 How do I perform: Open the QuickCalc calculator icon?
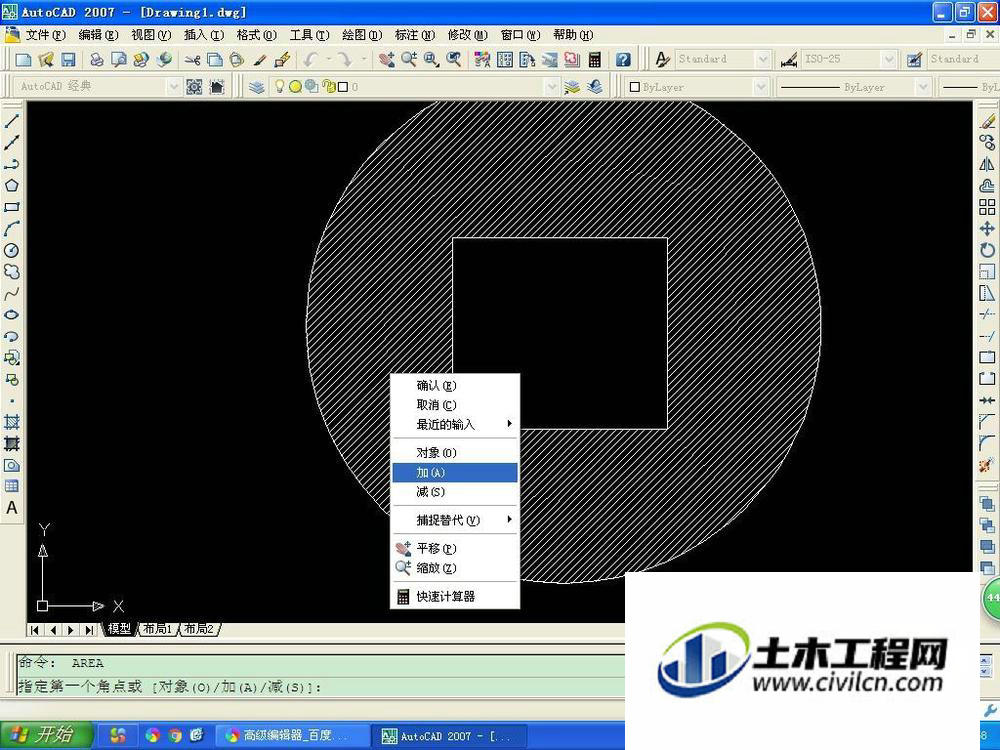pos(595,59)
